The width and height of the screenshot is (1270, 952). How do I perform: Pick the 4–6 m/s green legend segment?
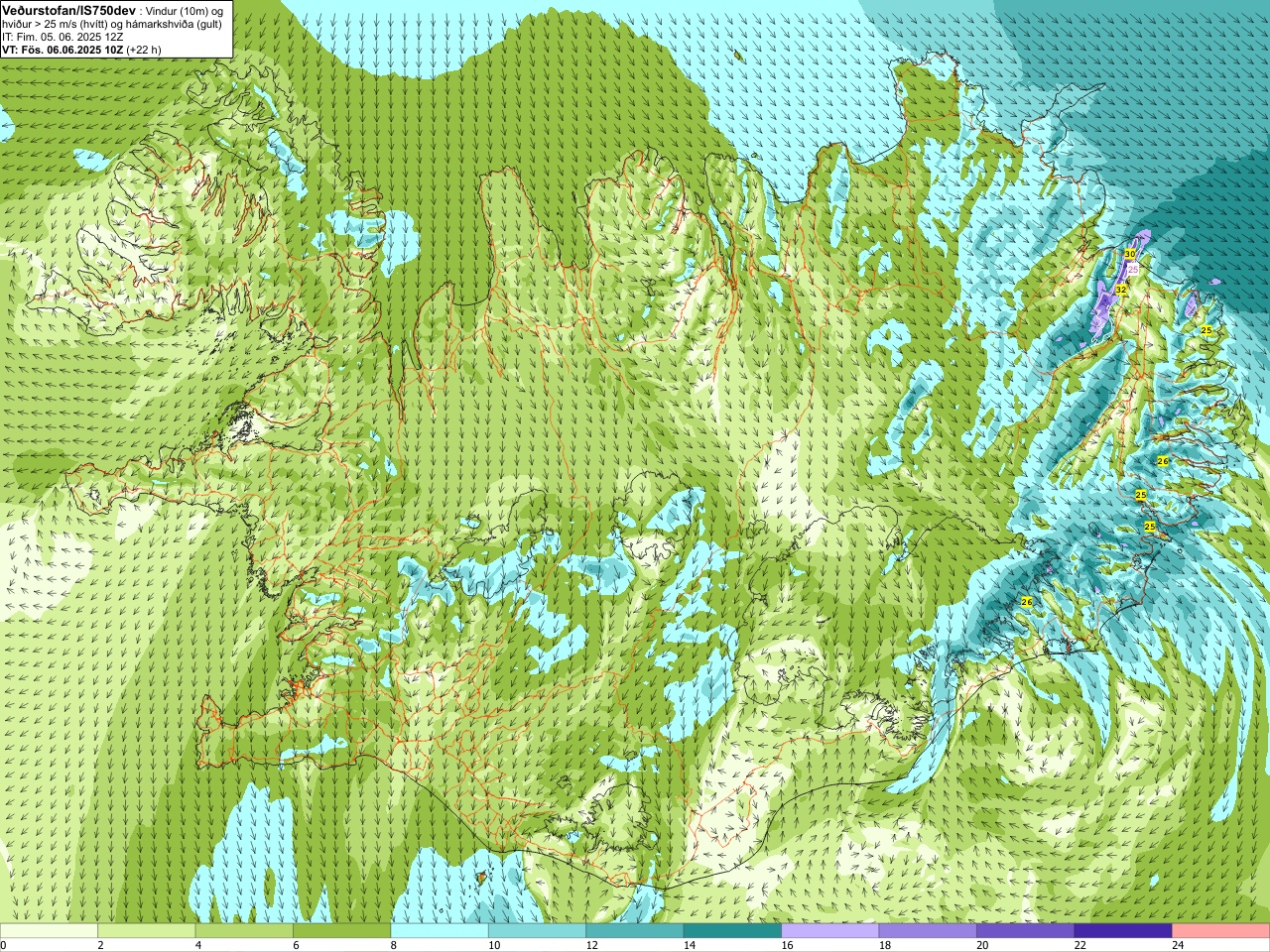[x=244, y=931]
